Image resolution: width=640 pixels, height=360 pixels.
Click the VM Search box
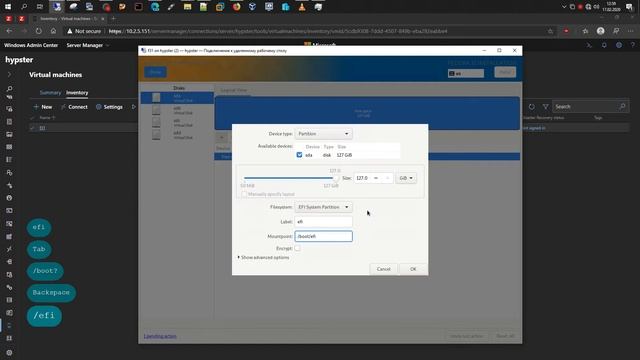click(x=590, y=107)
